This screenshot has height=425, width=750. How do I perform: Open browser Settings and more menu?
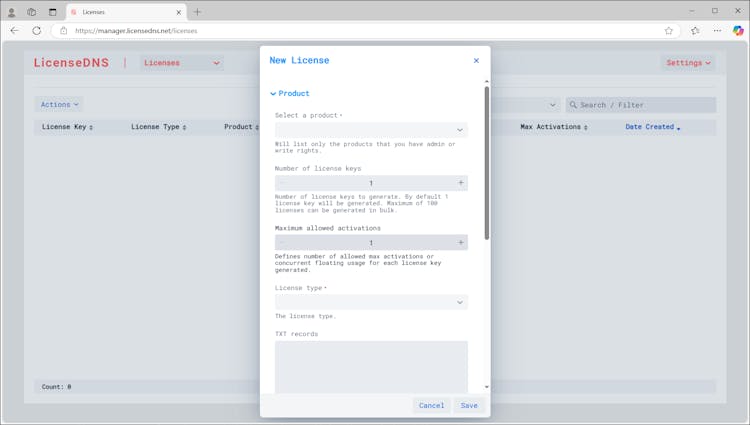(717, 31)
